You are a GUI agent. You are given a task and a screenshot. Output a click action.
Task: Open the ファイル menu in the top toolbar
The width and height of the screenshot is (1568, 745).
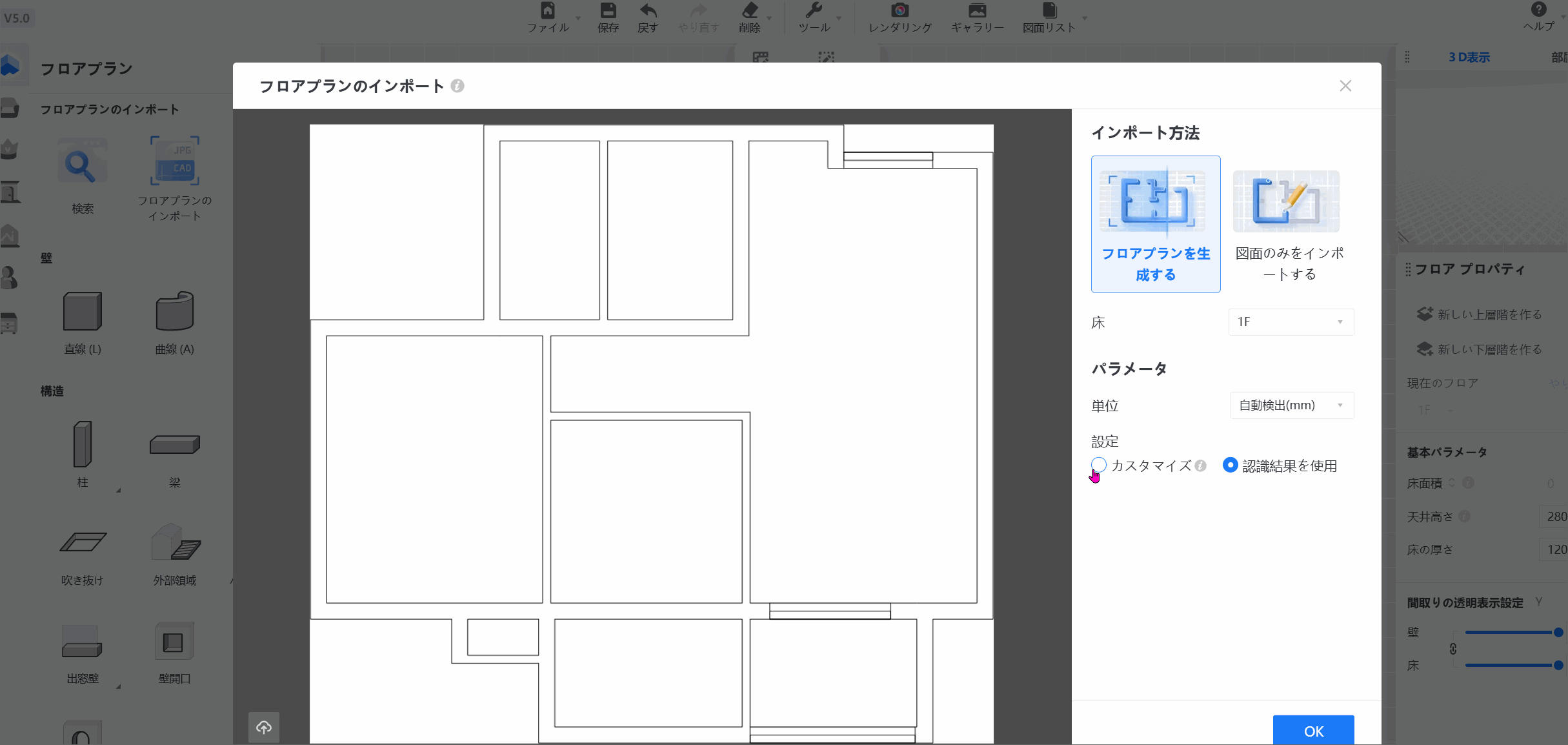tap(547, 17)
